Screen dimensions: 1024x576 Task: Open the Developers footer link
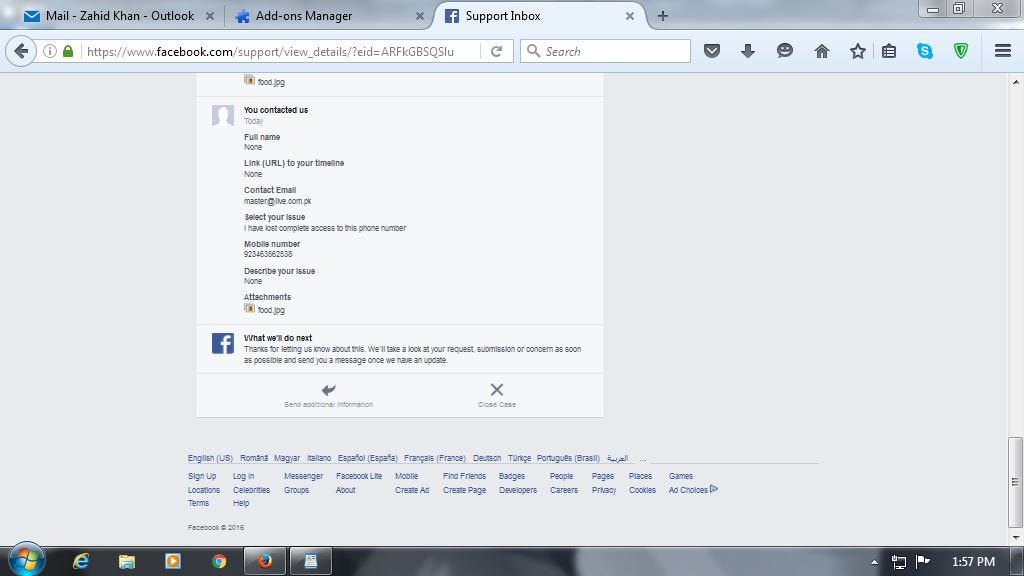[518, 490]
